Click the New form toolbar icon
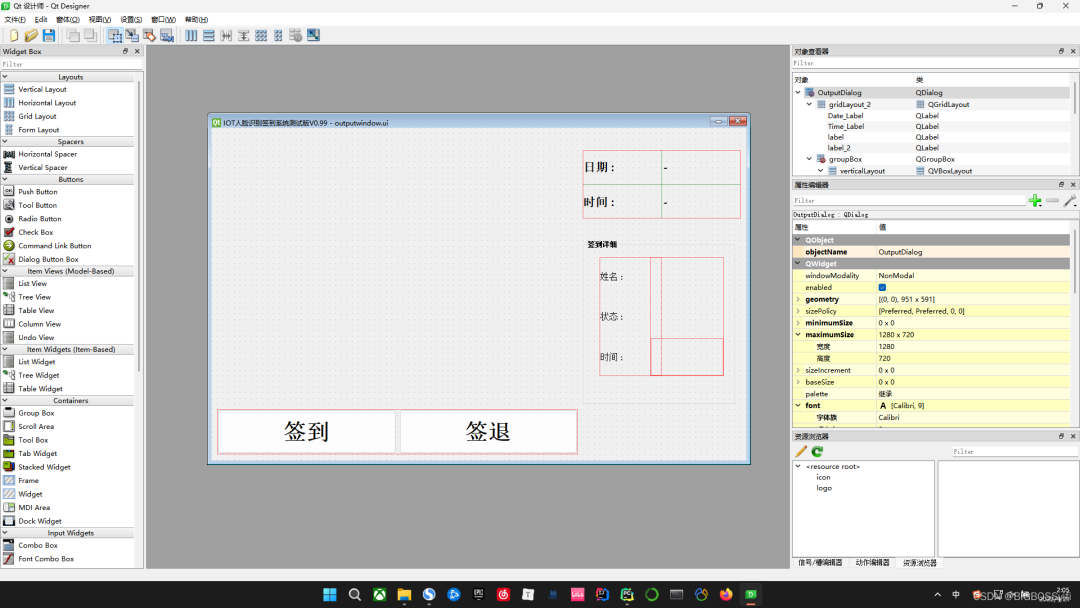 tap(14, 35)
